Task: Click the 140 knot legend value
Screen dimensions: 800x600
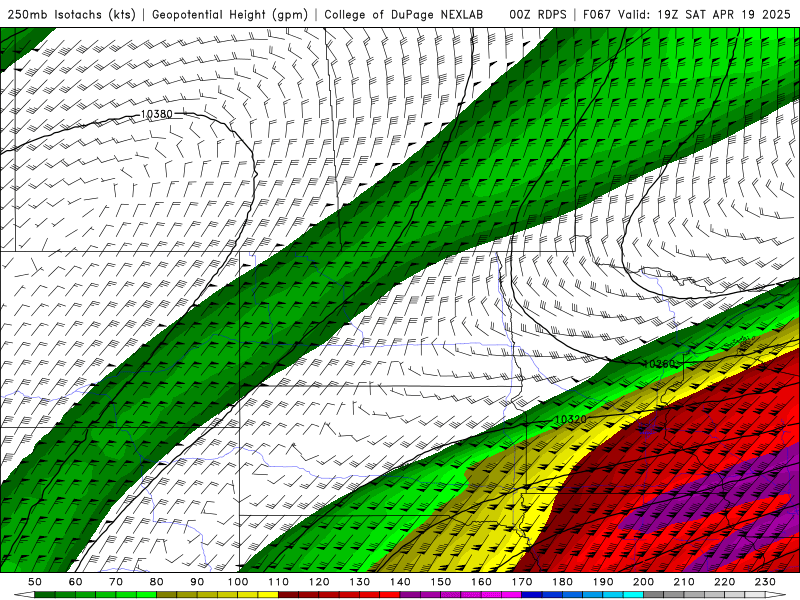Action: pos(400,582)
